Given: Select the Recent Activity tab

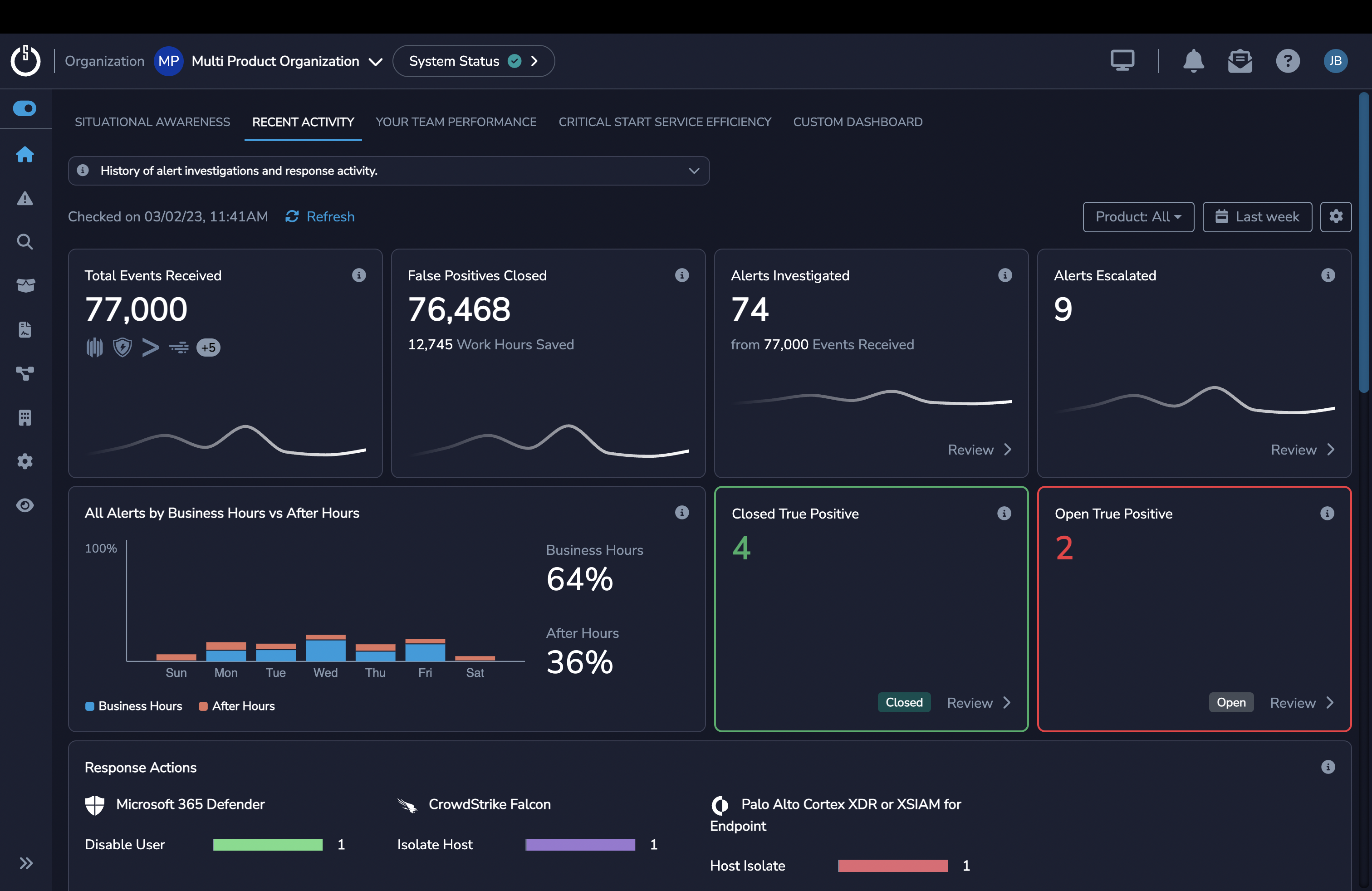Looking at the screenshot, I should (303, 122).
